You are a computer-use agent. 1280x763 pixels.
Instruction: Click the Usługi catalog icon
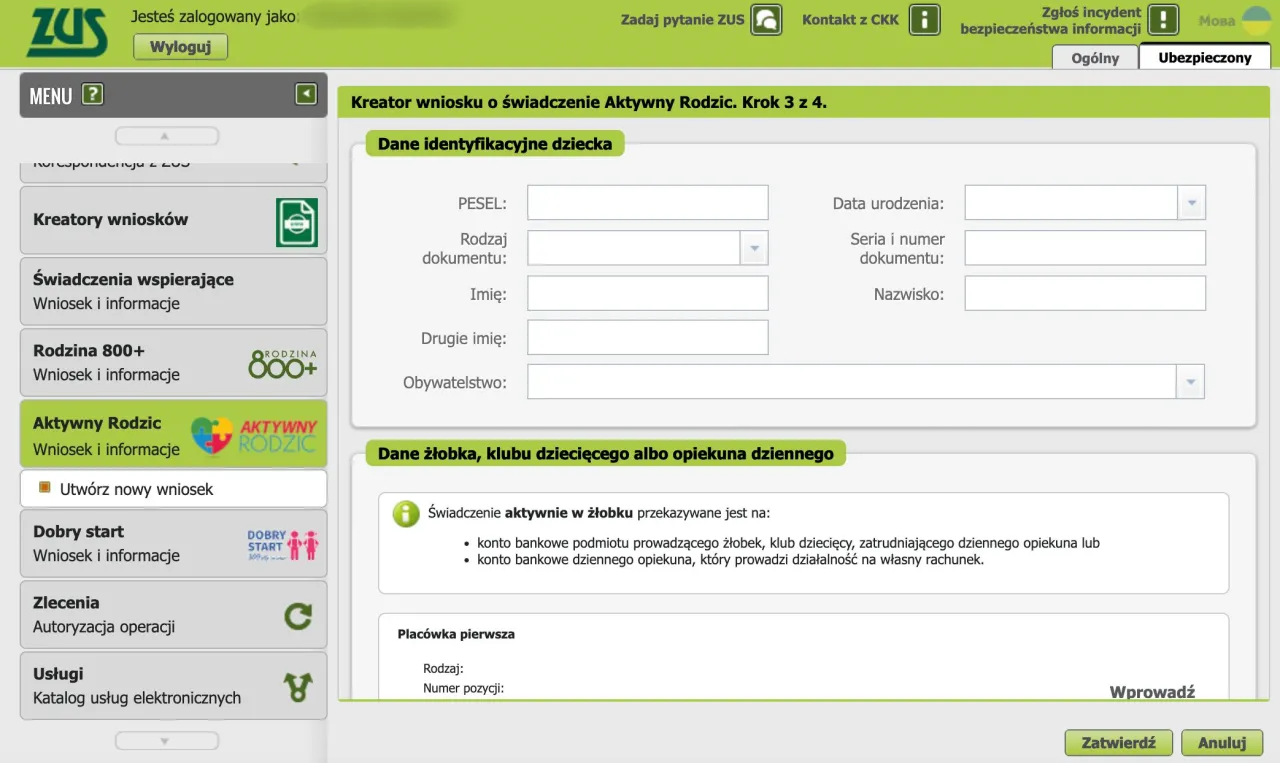pyautogui.click(x=298, y=686)
